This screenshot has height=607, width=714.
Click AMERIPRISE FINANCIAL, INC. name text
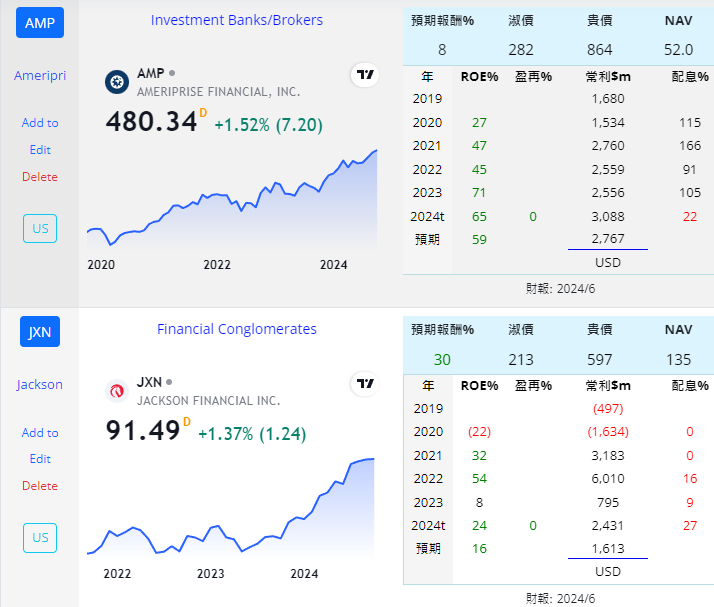tap(219, 92)
